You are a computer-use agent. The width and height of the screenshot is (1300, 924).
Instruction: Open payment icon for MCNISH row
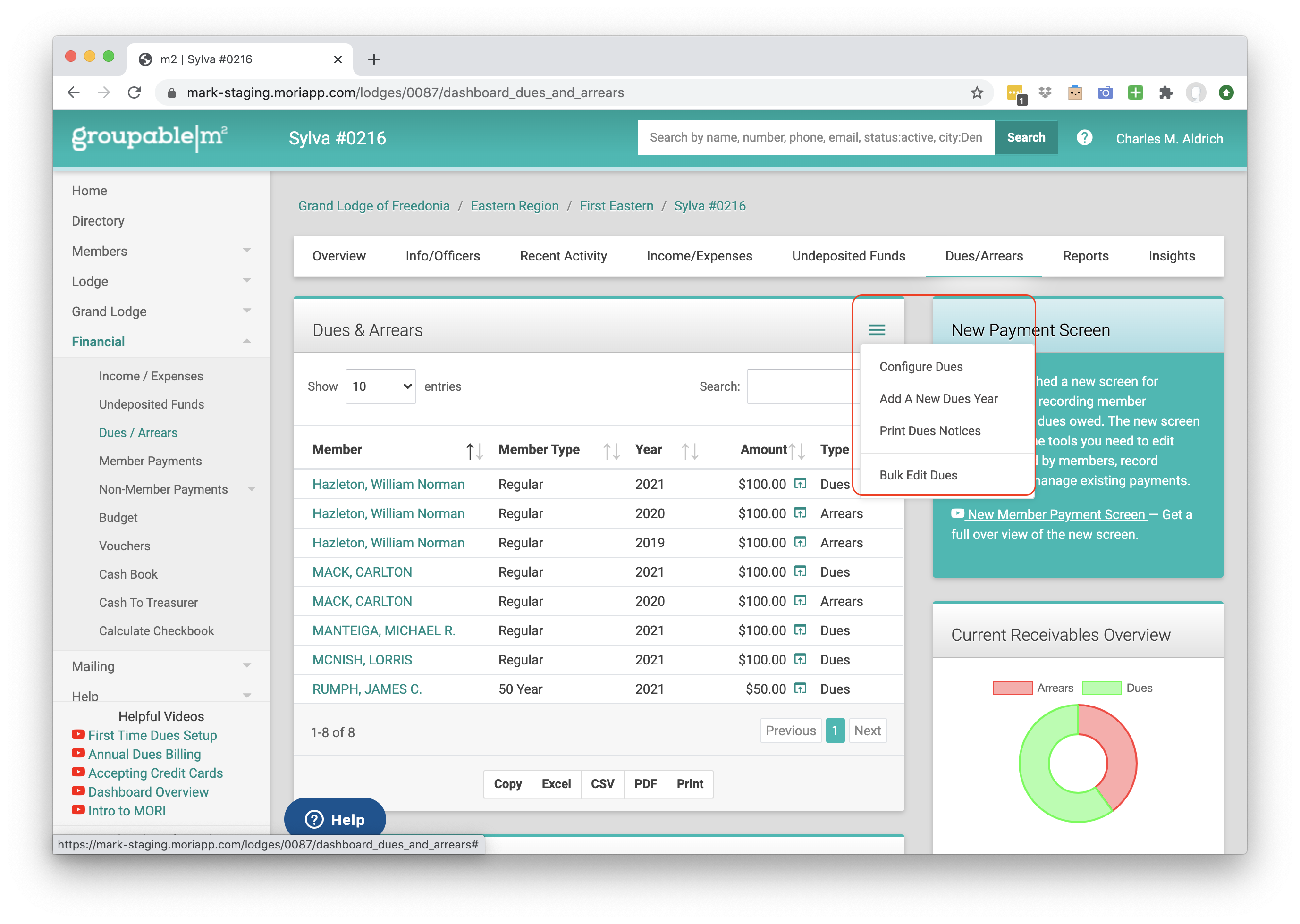pyautogui.click(x=800, y=659)
